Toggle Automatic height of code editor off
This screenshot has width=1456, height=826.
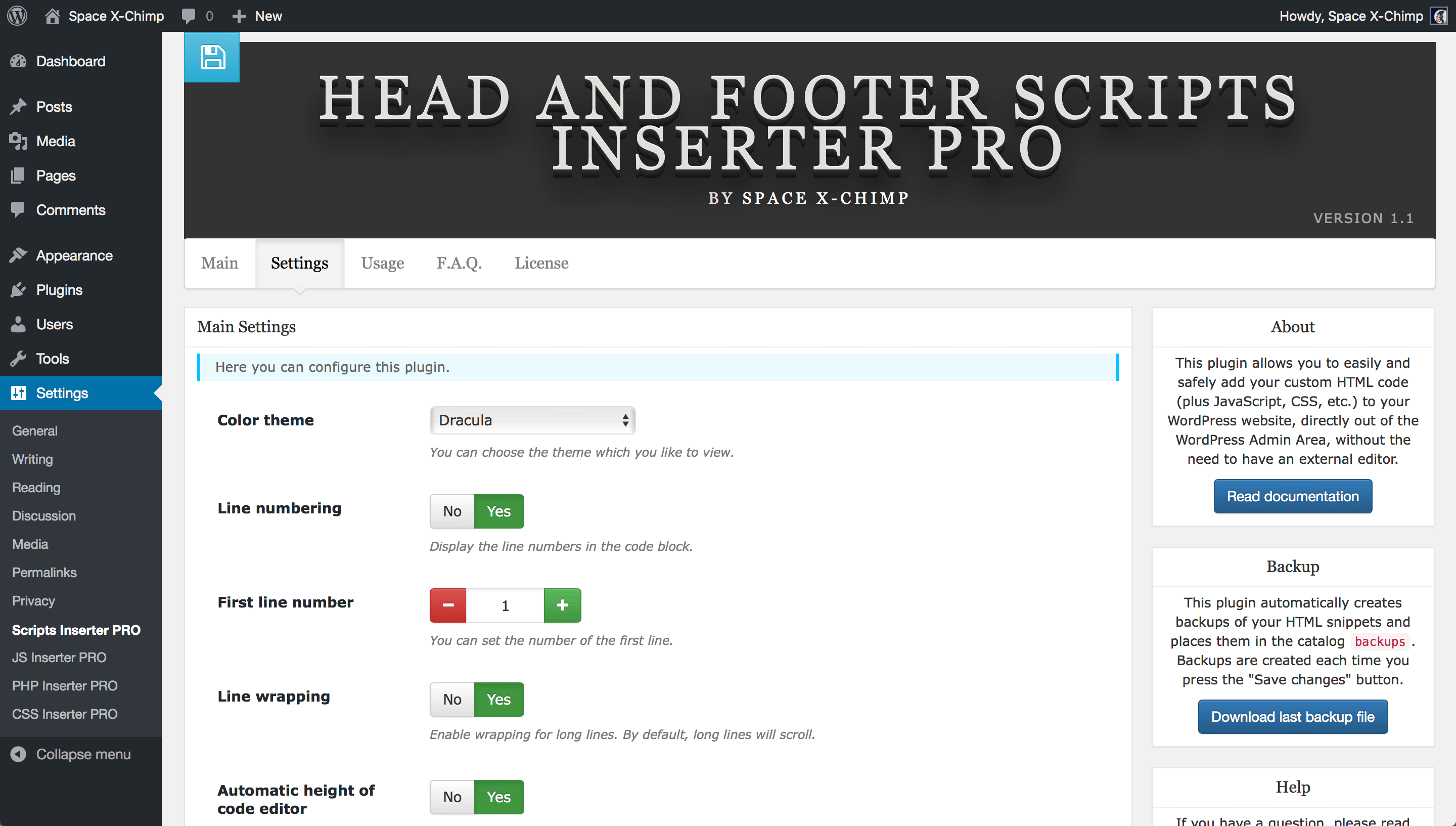(452, 797)
